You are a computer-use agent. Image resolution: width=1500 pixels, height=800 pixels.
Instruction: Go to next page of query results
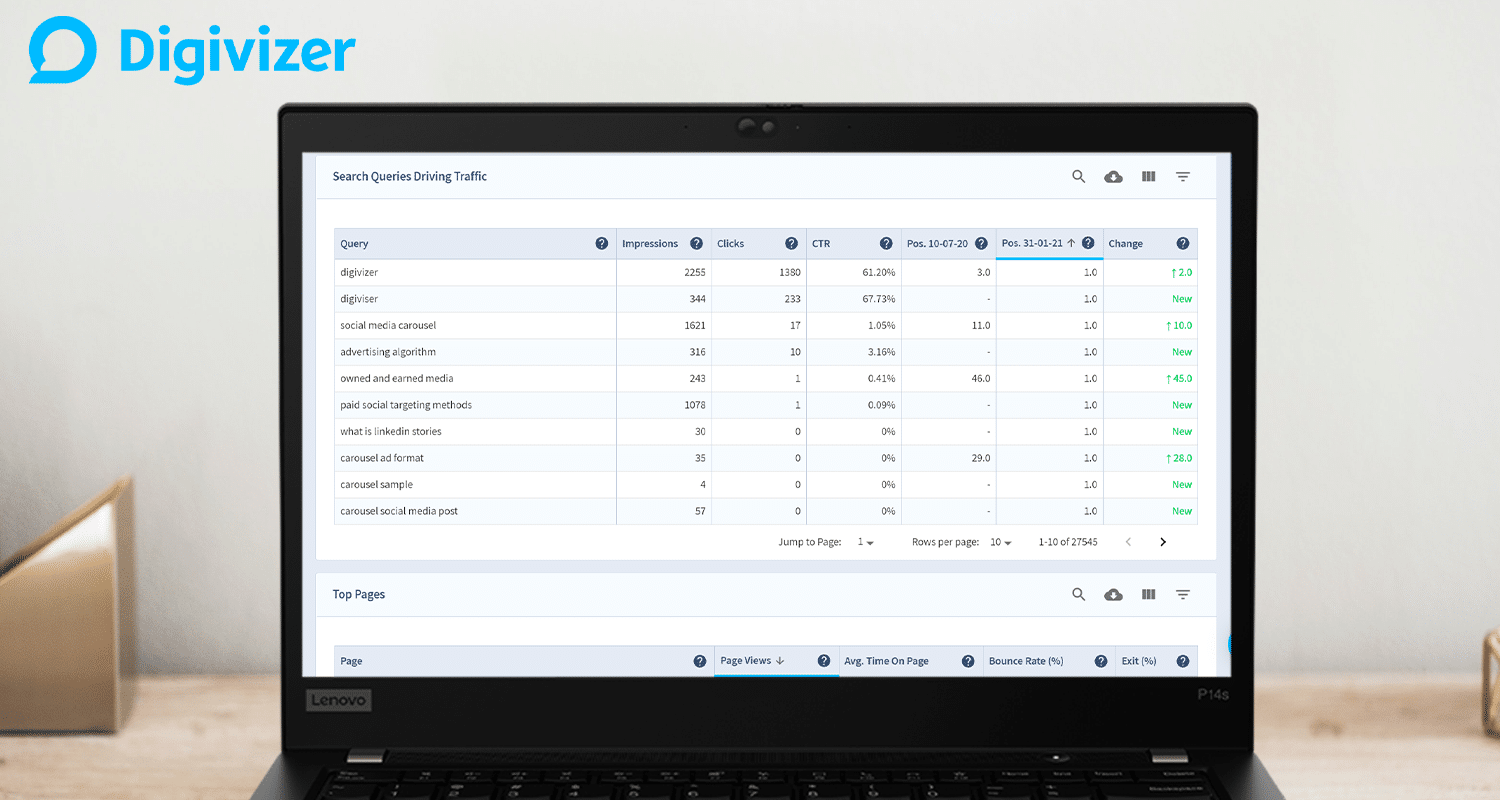(x=1163, y=542)
